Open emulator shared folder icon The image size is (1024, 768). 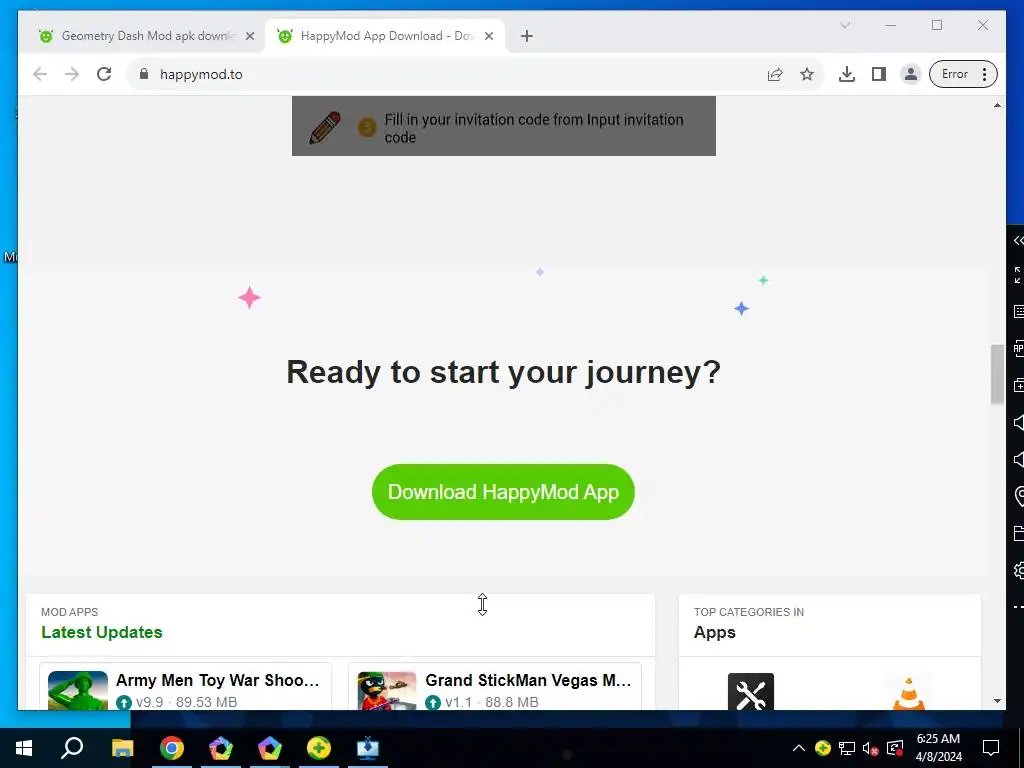[1019, 533]
